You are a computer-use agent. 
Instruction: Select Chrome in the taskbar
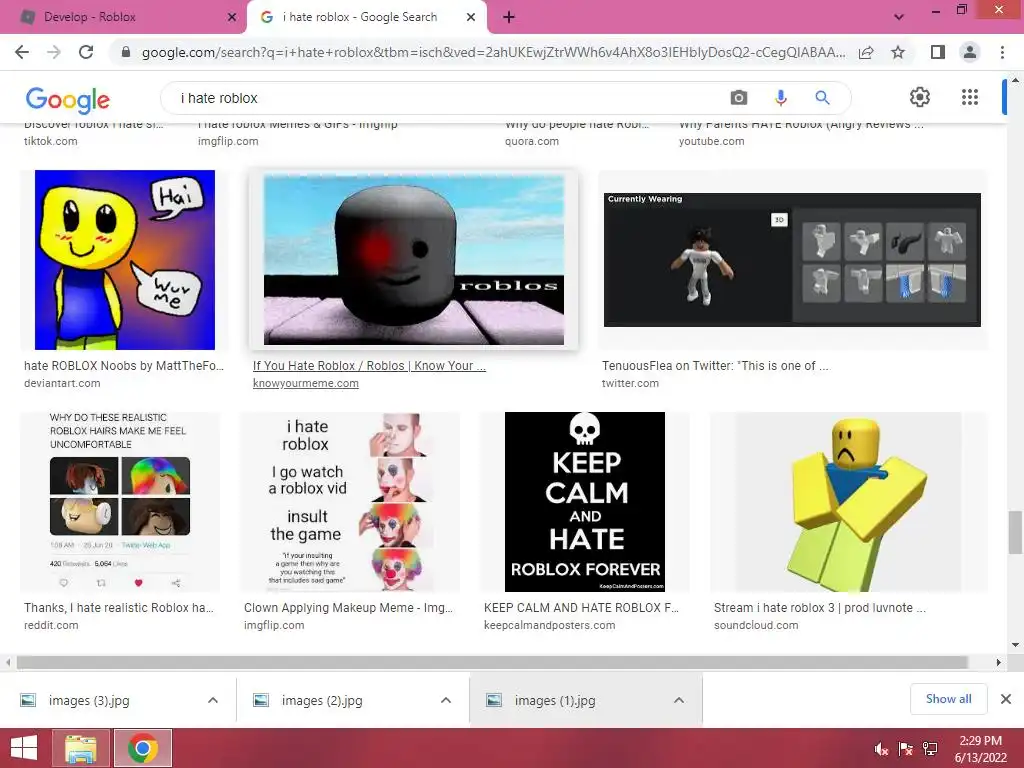tap(143, 748)
